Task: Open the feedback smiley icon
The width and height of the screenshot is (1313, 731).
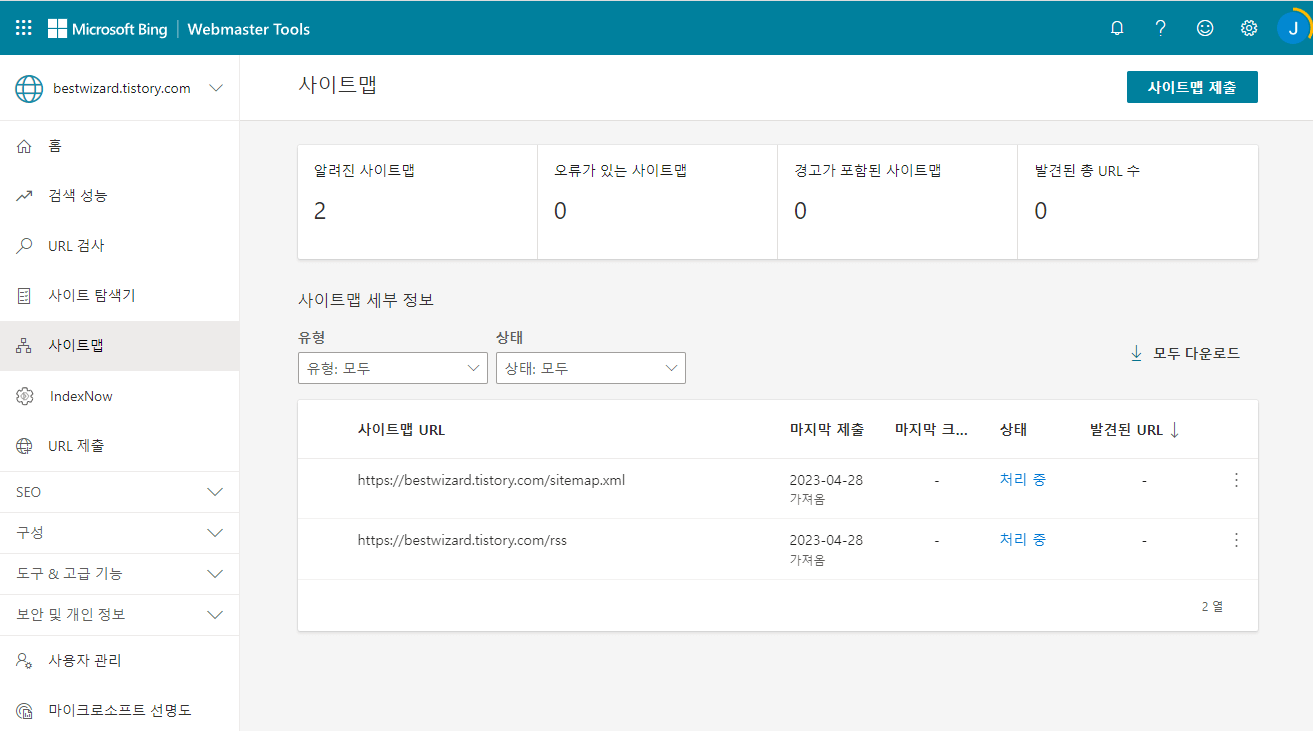Action: pyautogui.click(x=1204, y=28)
